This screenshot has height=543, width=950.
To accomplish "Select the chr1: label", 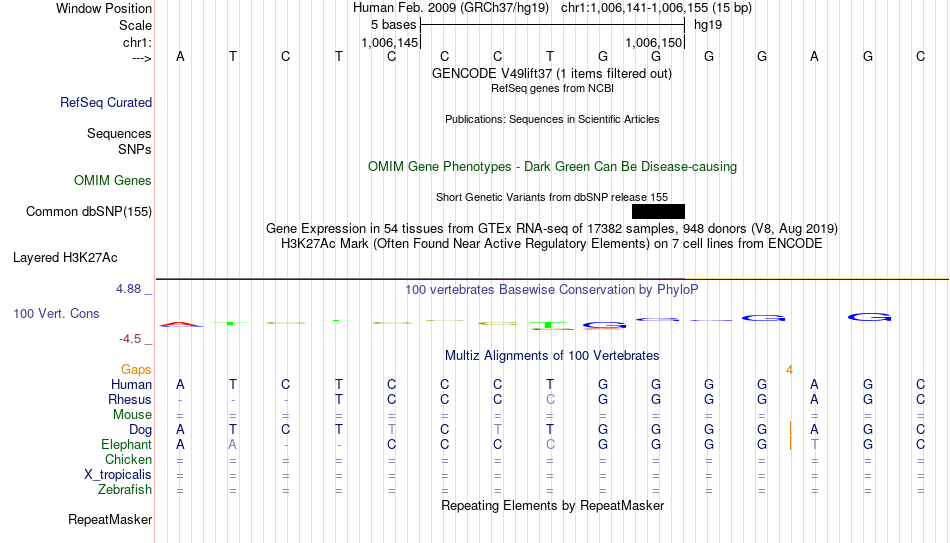I will point(137,42).
